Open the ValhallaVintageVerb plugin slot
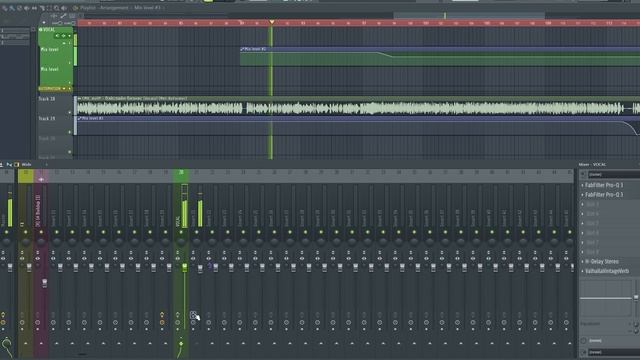 pyautogui.click(x=607, y=271)
